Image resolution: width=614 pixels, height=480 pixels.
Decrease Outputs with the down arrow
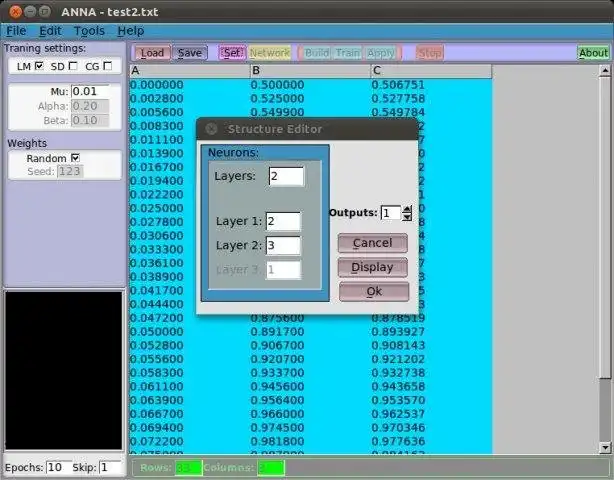point(407,217)
